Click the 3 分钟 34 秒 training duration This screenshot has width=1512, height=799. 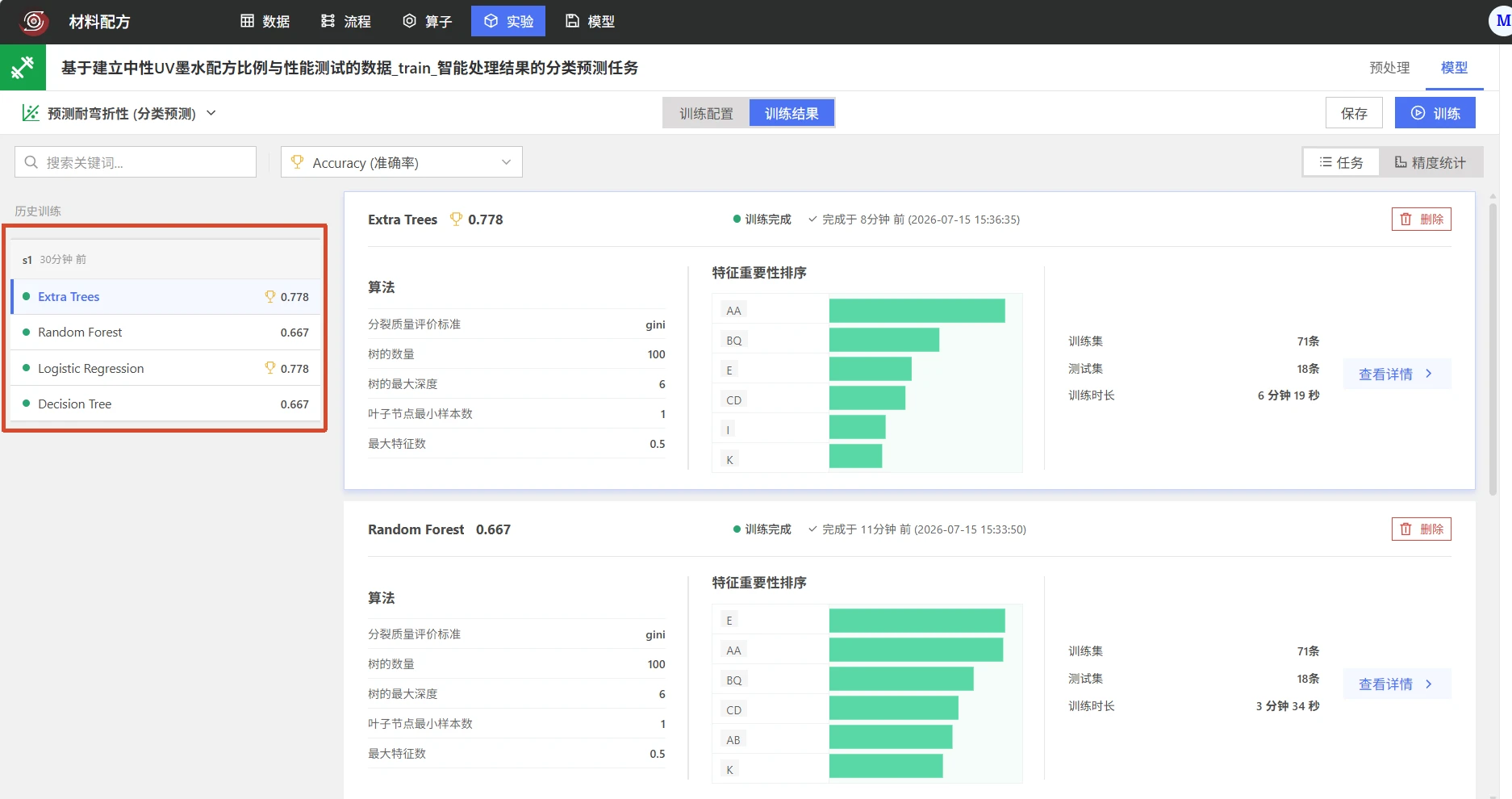coord(1288,706)
